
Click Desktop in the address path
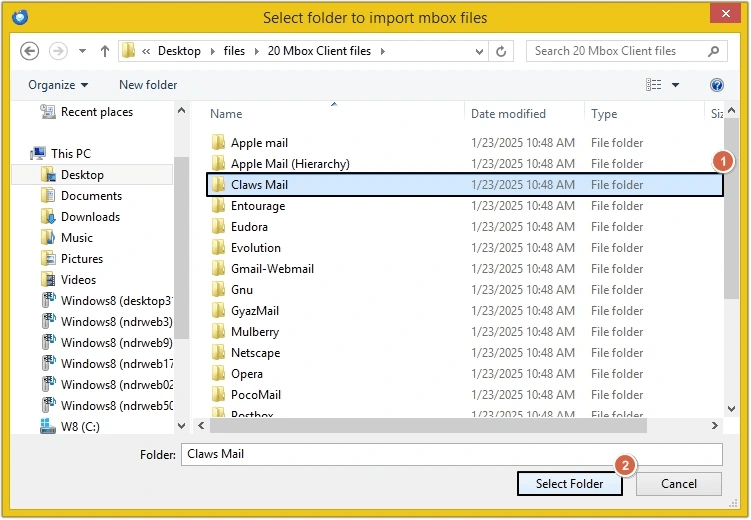pos(179,51)
